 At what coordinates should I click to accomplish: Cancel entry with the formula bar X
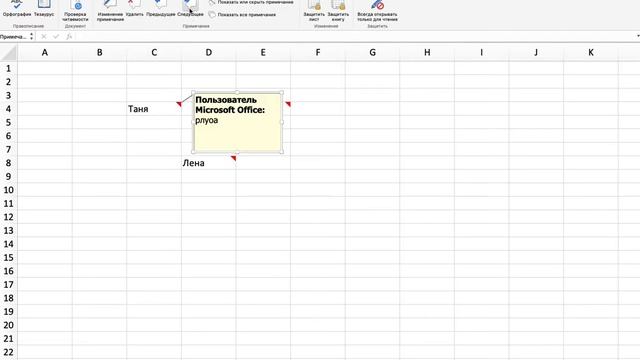pos(44,37)
